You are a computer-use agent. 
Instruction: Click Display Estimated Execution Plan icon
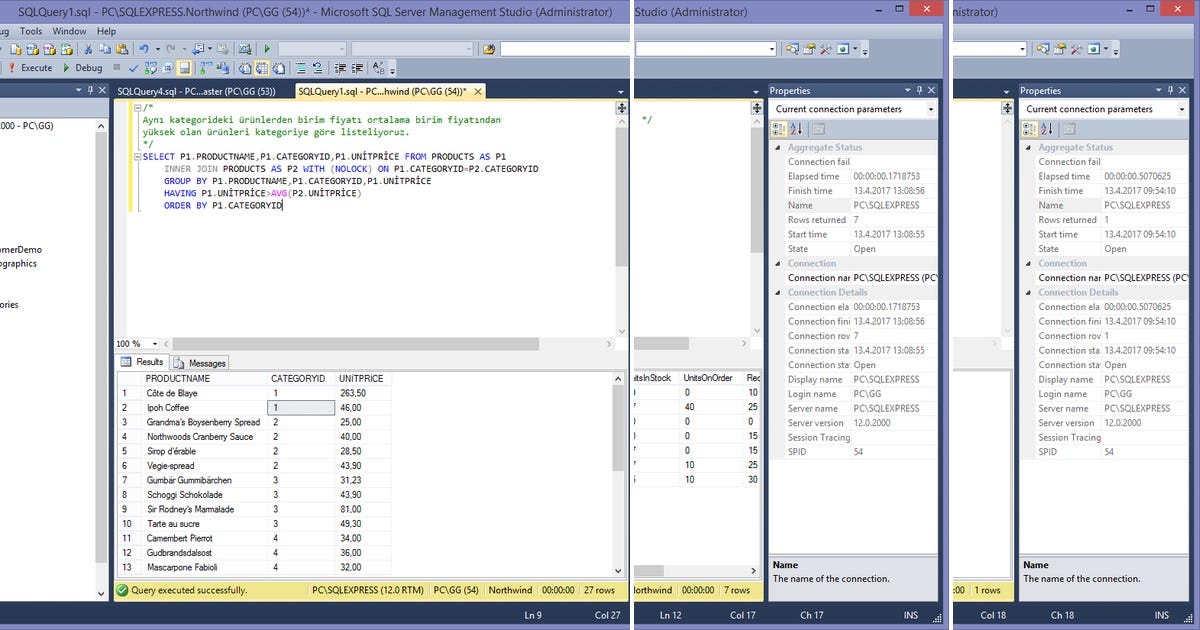150,68
